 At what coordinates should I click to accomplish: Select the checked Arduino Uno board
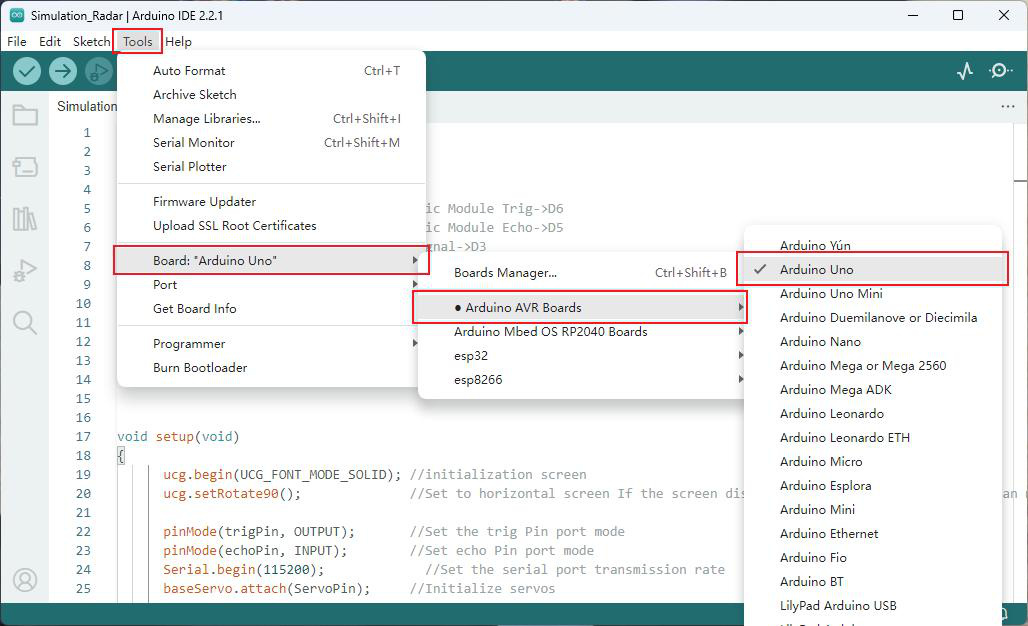(x=873, y=269)
